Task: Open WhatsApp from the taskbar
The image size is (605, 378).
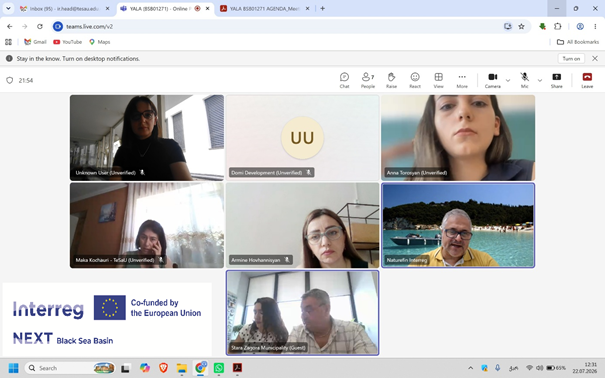Action: click(218, 368)
